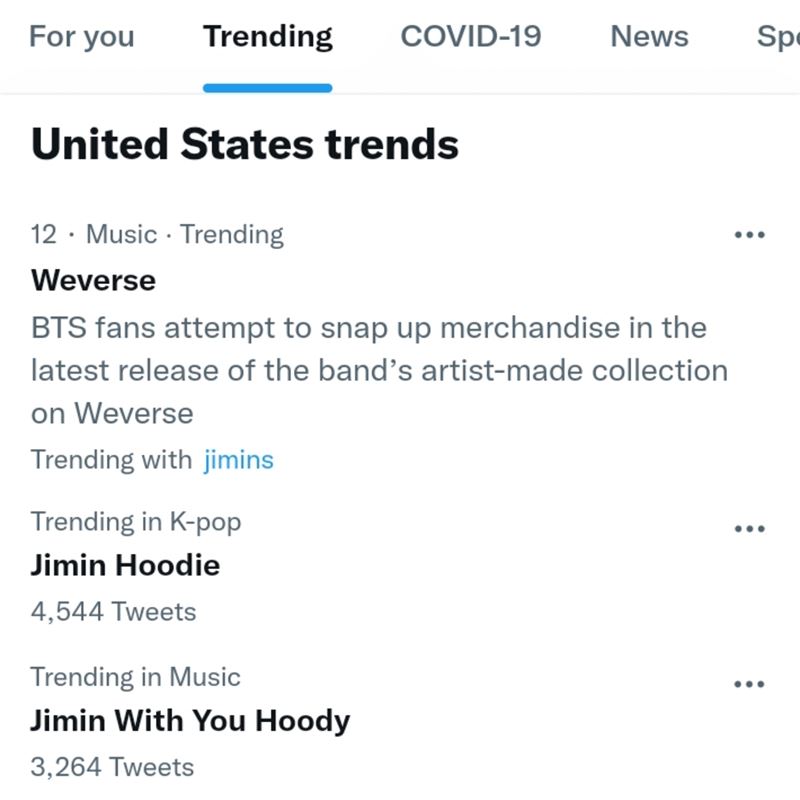
Task: Click the Trending in K-pop label
Action: 135,521
